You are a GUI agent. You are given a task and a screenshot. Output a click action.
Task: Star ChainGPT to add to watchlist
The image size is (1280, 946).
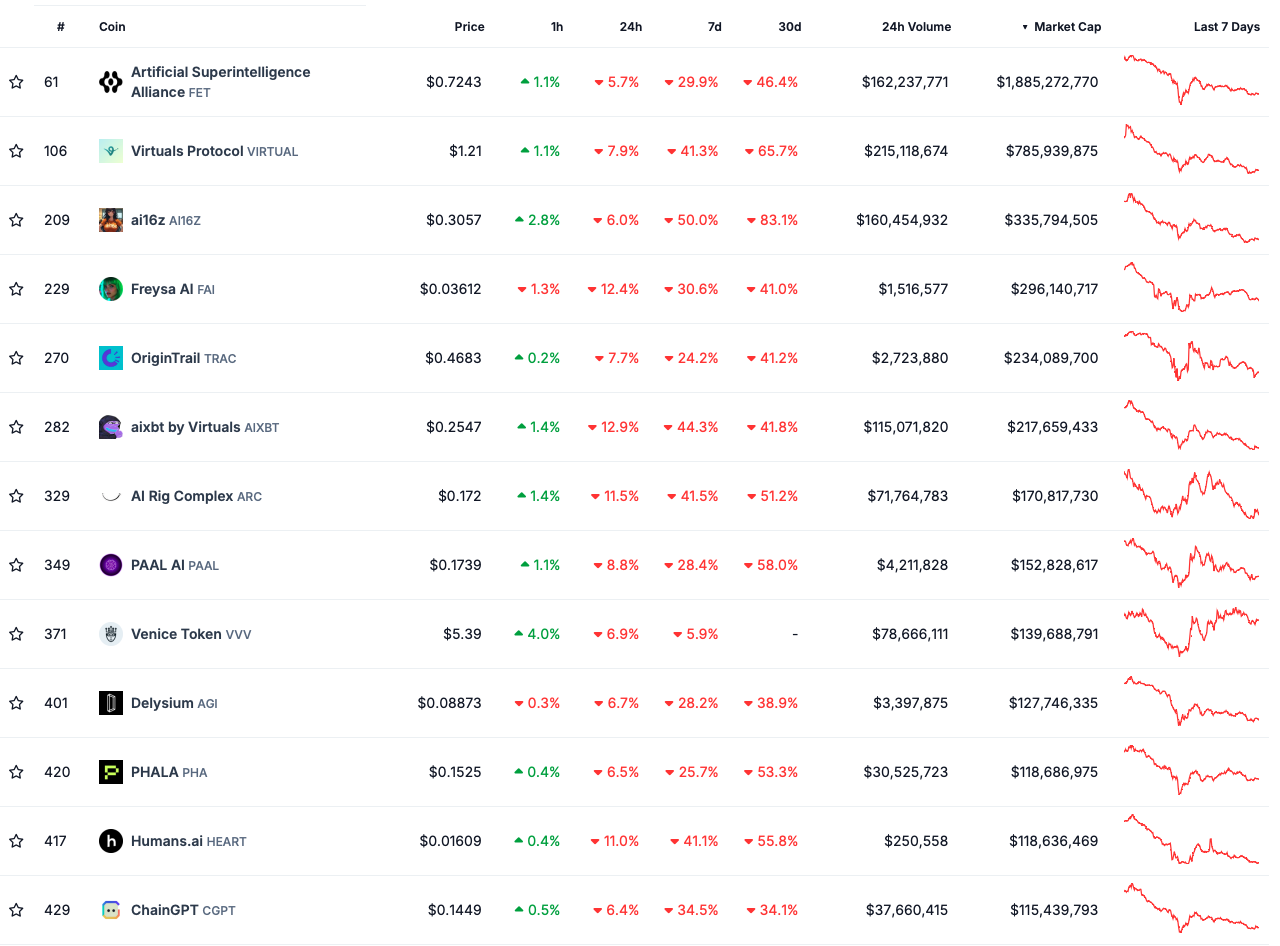click(x=16, y=910)
